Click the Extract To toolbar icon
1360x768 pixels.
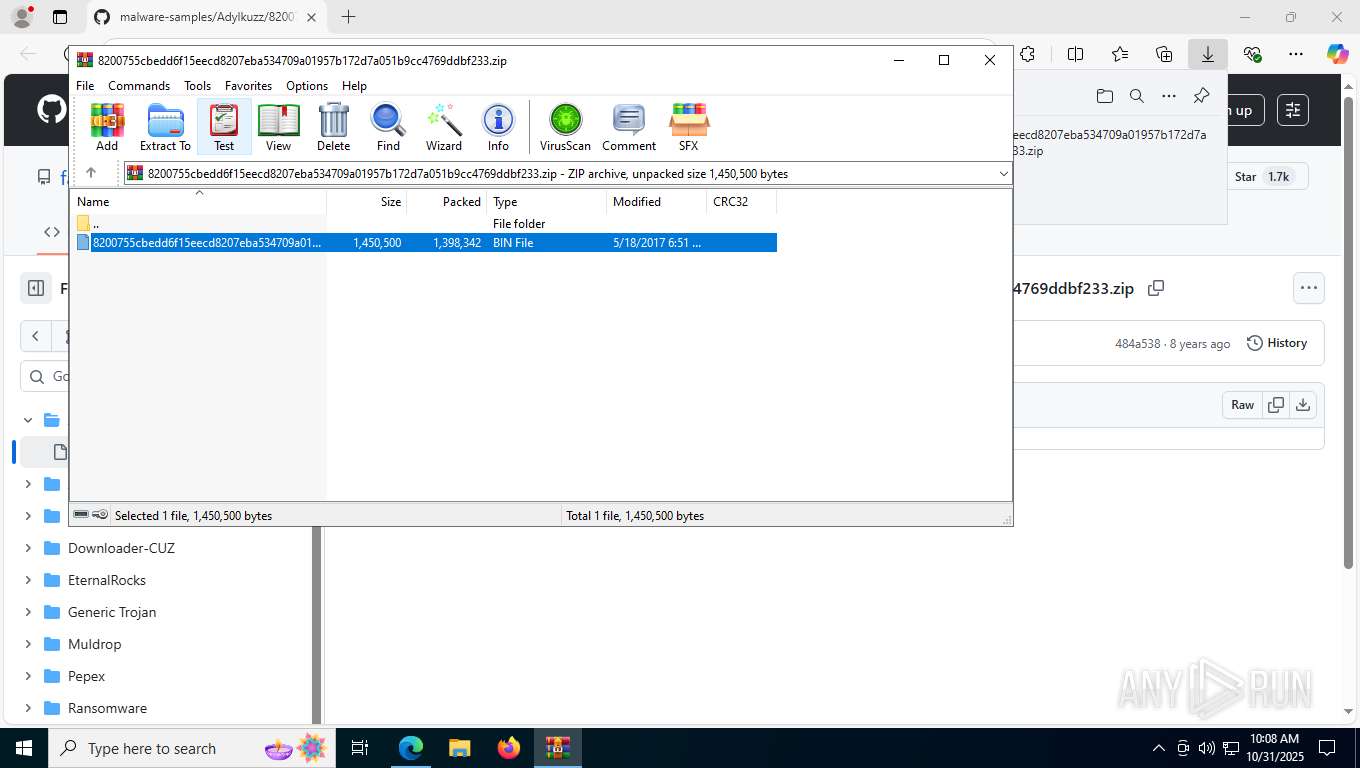[x=165, y=127]
